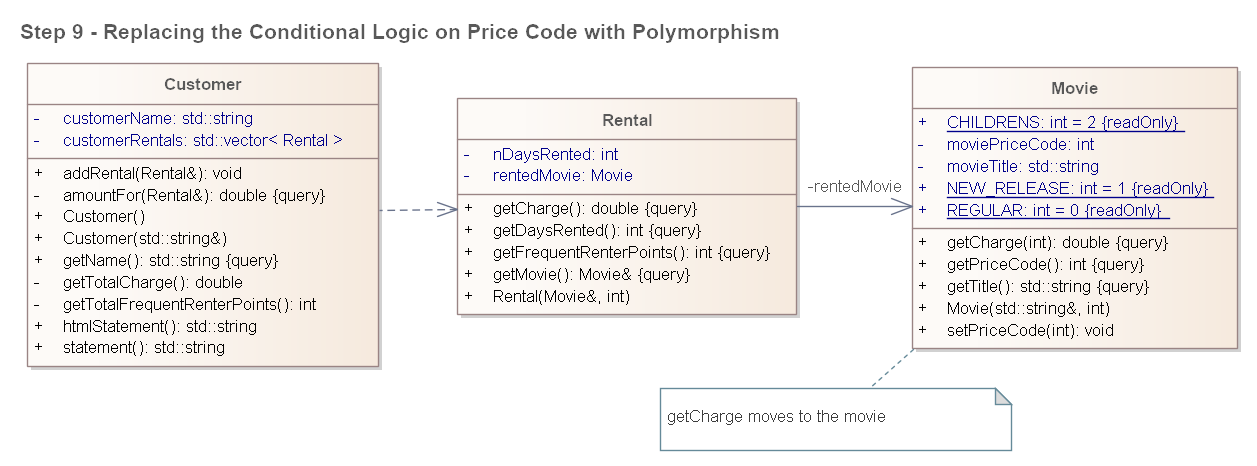Viewport: 1257px width, 466px height.
Task: Select the Rental class header
Action: click(627, 120)
